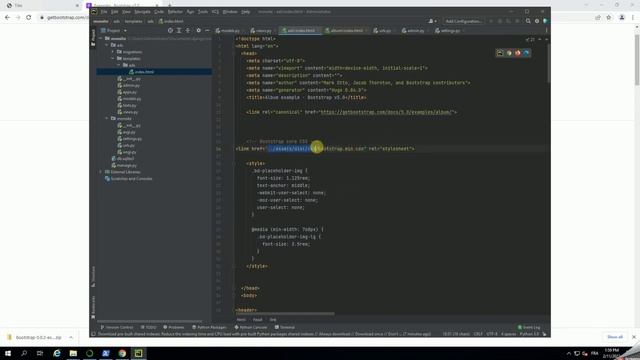Click the Select Opened File target icon
The width and height of the screenshot is (640, 360).
[170, 31]
